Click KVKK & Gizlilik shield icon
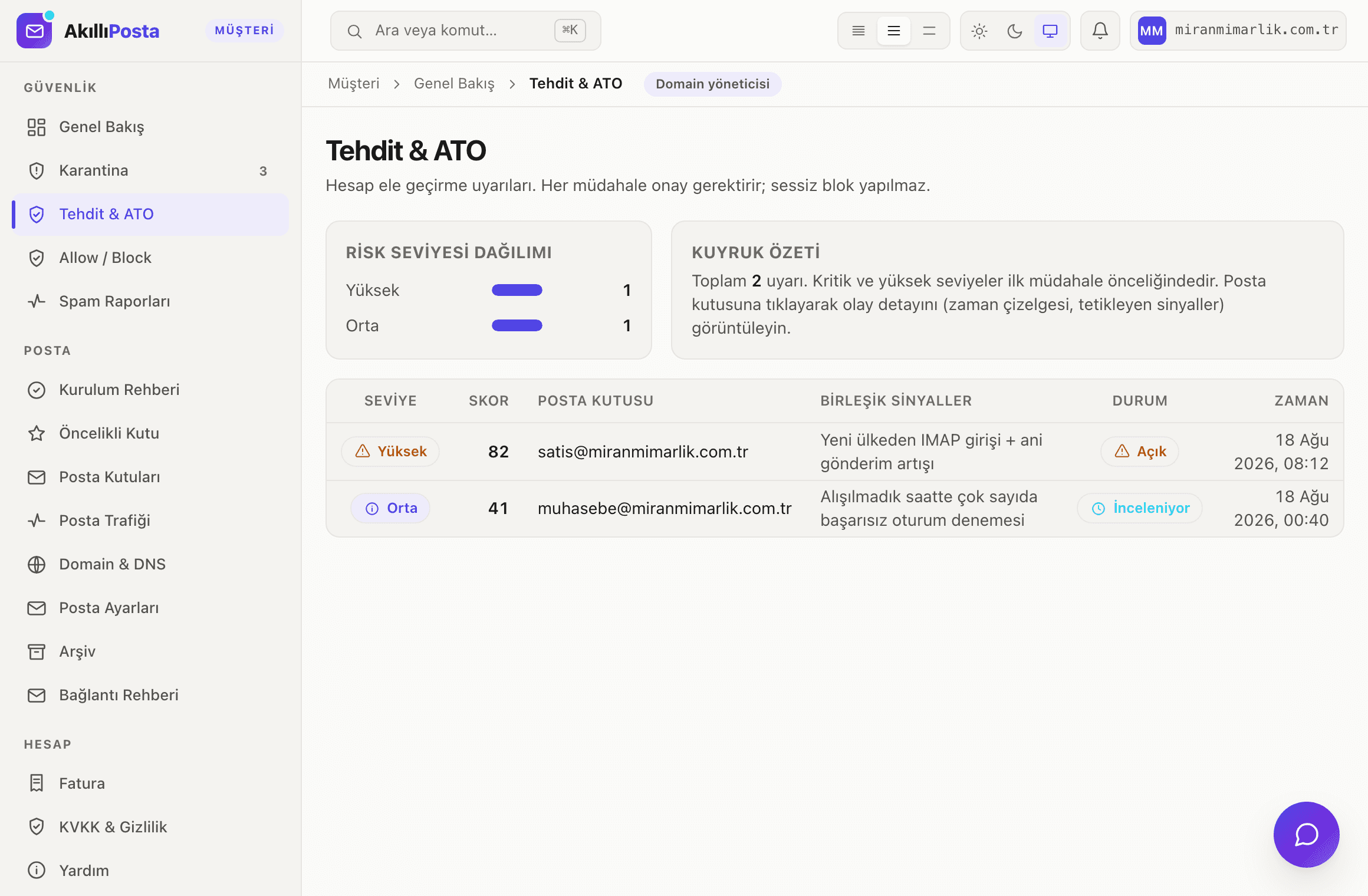Screen dimensions: 1368x896 pyautogui.click(x=37, y=827)
